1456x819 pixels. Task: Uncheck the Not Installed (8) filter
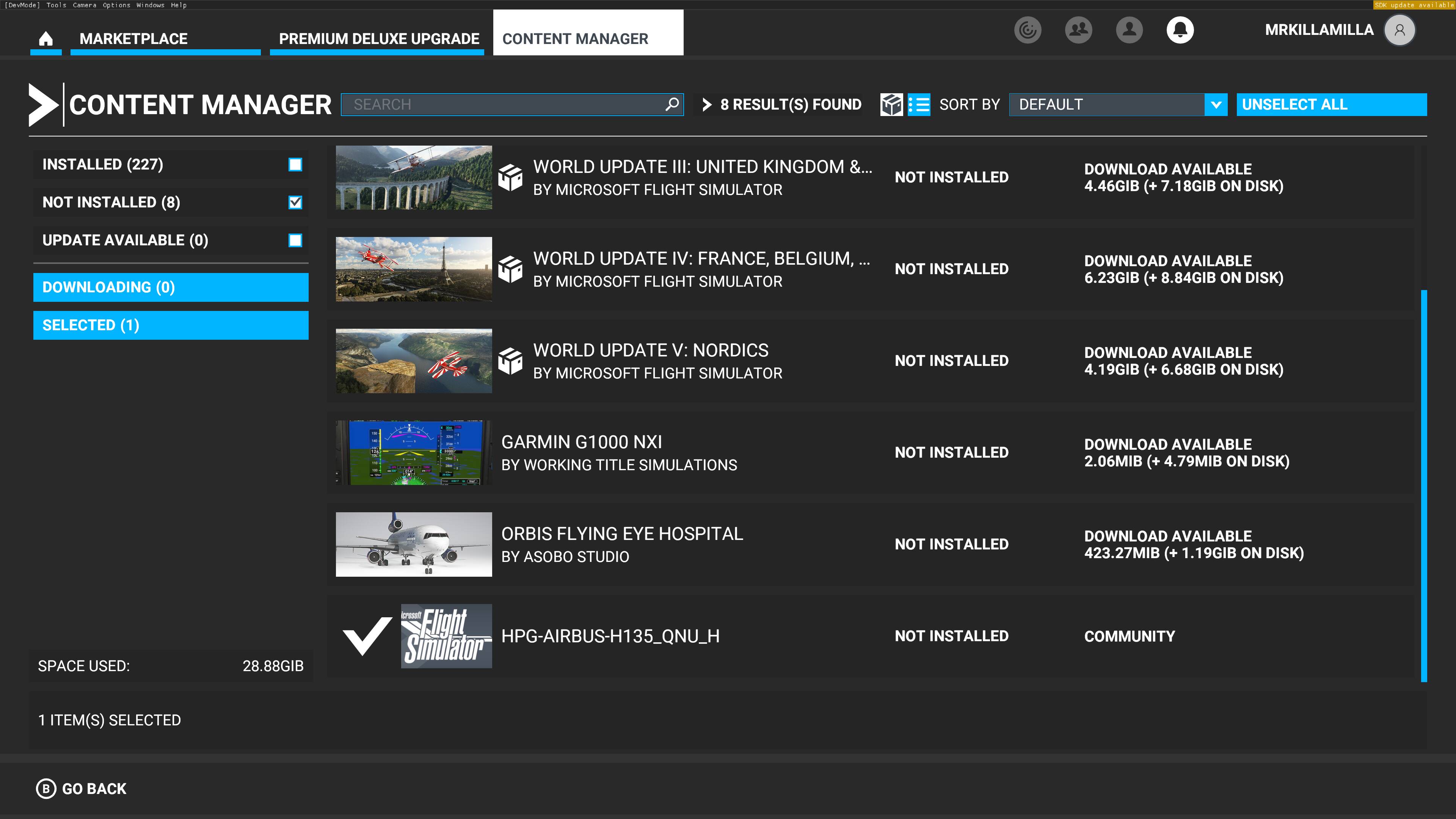tap(295, 202)
